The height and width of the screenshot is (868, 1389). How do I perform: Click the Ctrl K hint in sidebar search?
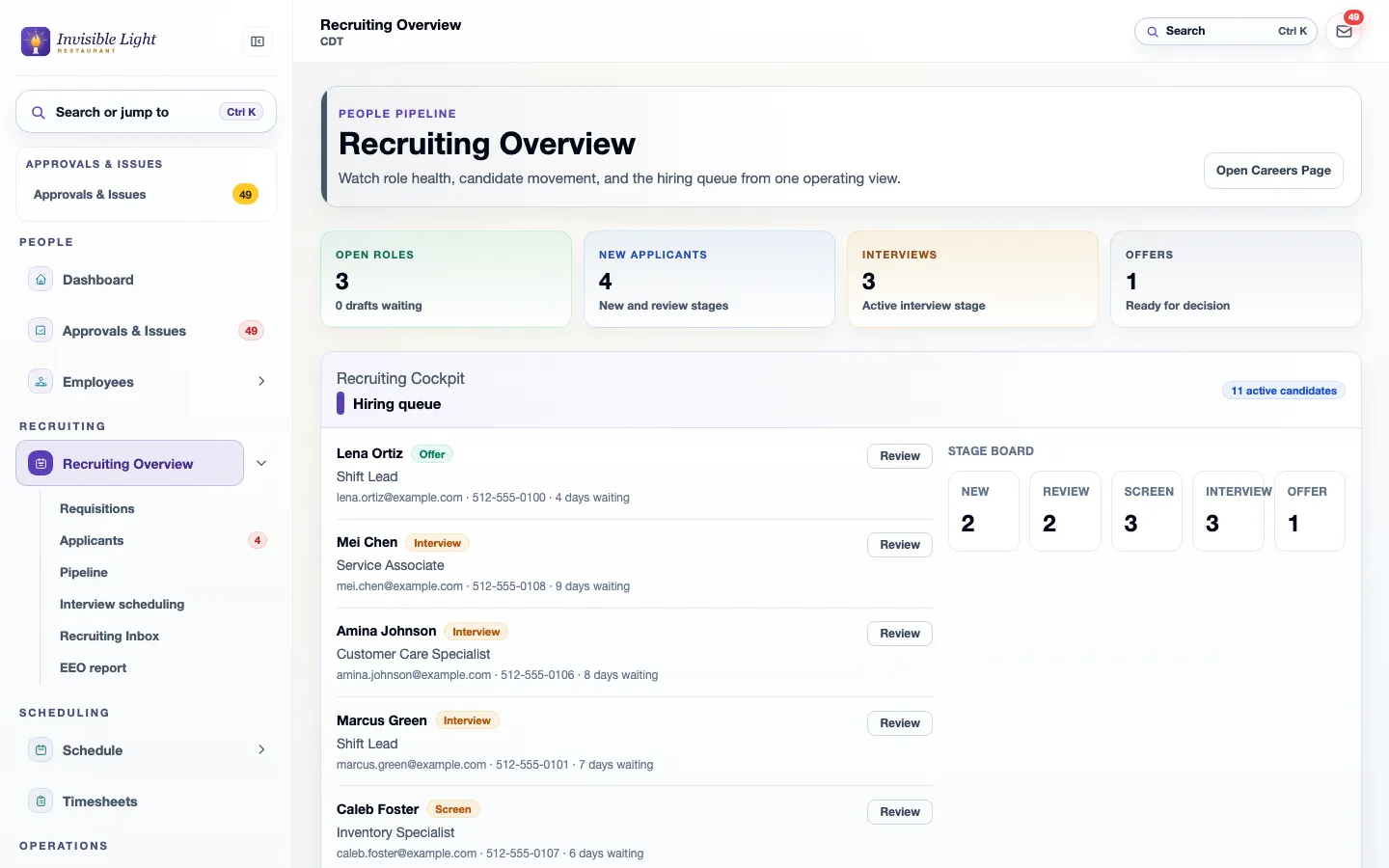241,112
